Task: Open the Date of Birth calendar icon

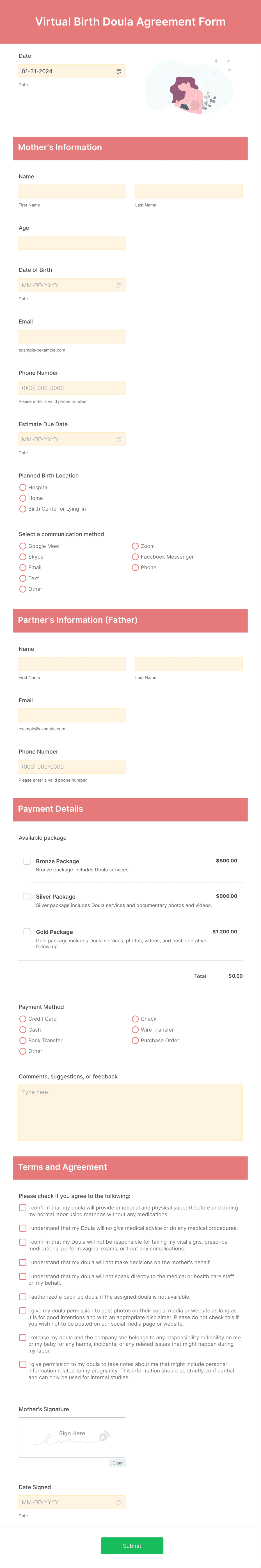Action: 119,285
